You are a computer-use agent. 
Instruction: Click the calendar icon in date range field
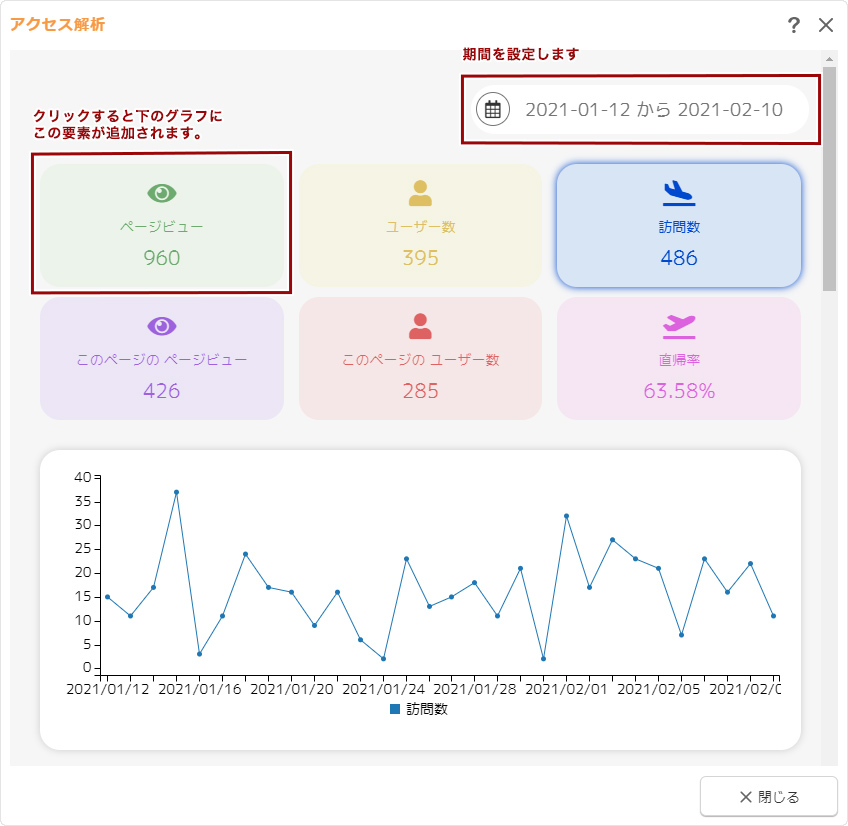492,110
